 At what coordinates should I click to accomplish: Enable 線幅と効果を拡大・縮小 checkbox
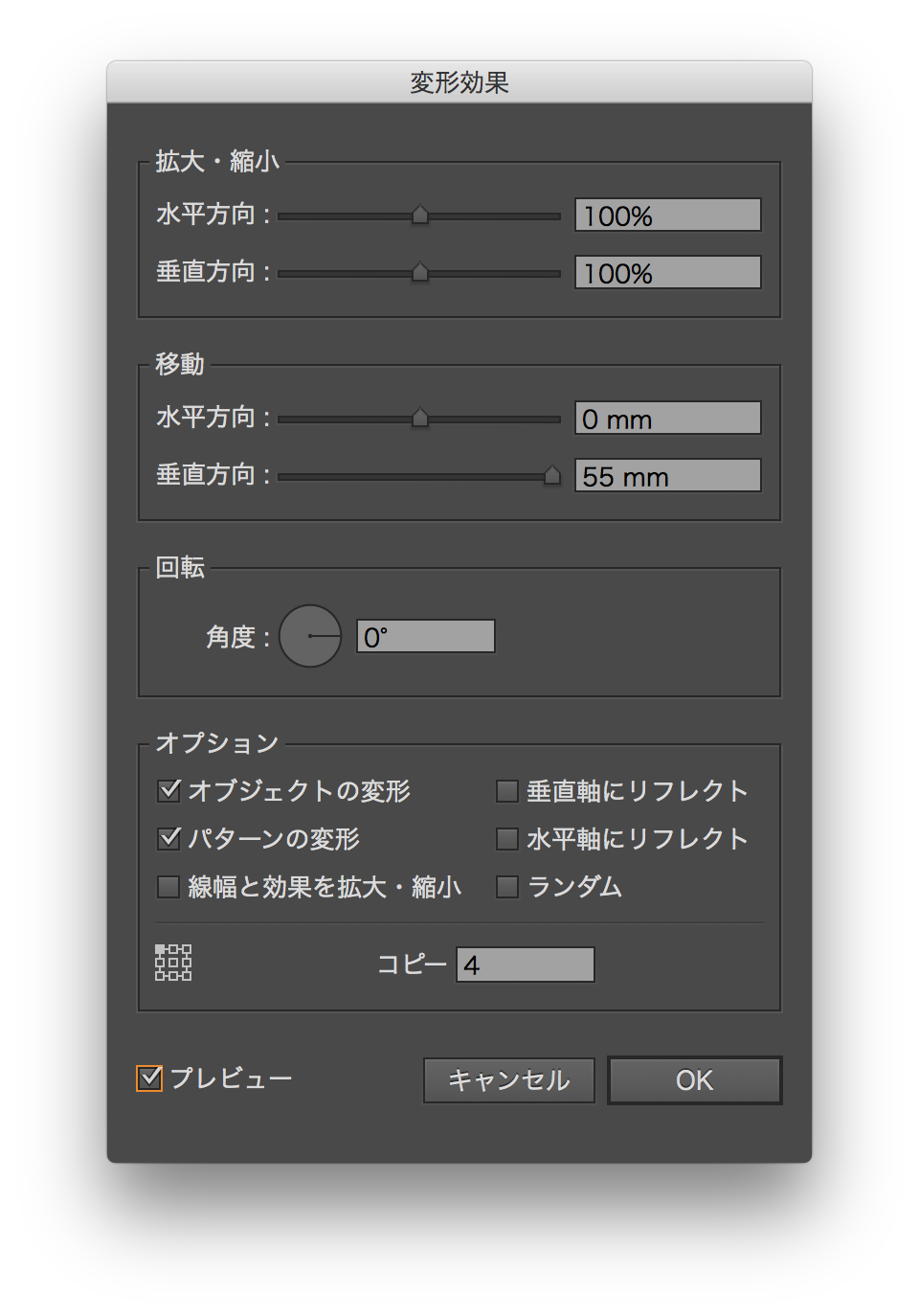[x=169, y=887]
